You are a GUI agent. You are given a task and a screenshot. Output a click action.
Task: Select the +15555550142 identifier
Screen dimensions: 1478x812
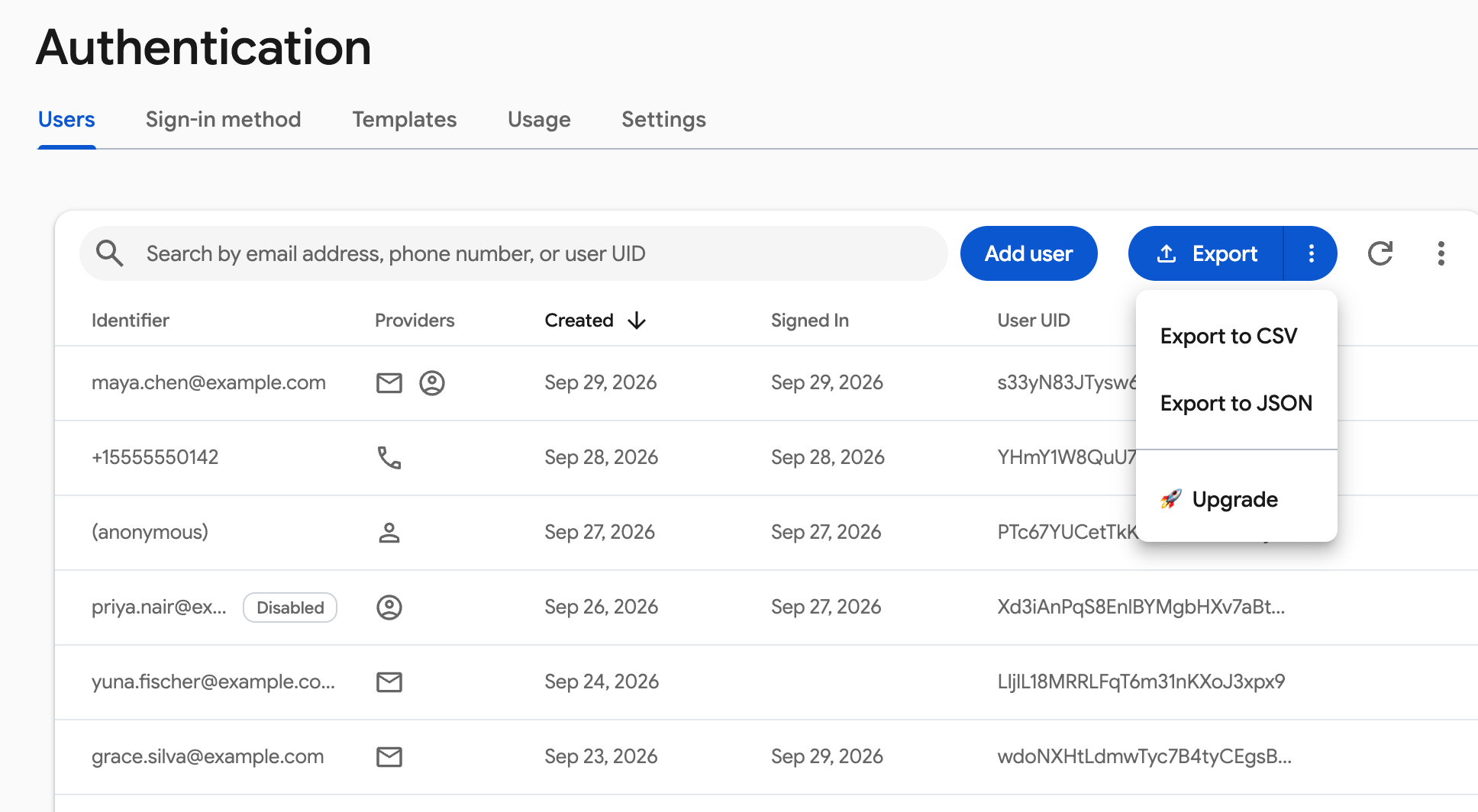pyautogui.click(x=155, y=457)
